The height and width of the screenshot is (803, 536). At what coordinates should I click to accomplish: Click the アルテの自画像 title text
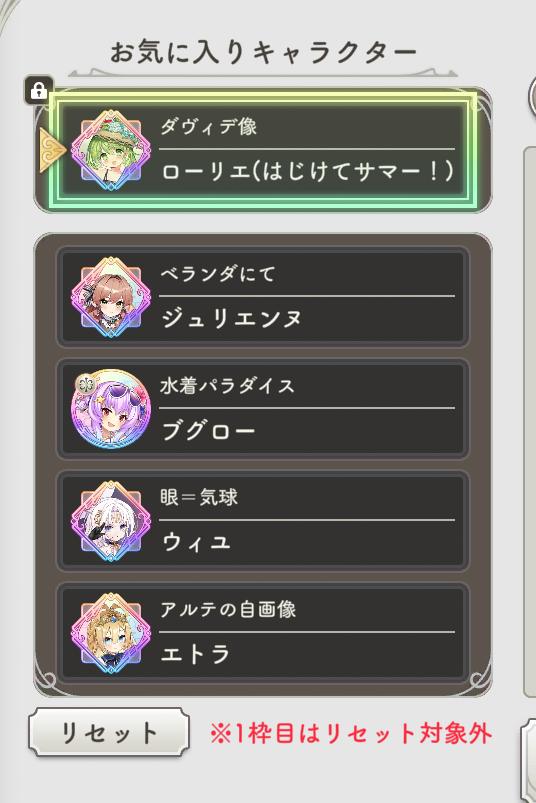point(228,609)
